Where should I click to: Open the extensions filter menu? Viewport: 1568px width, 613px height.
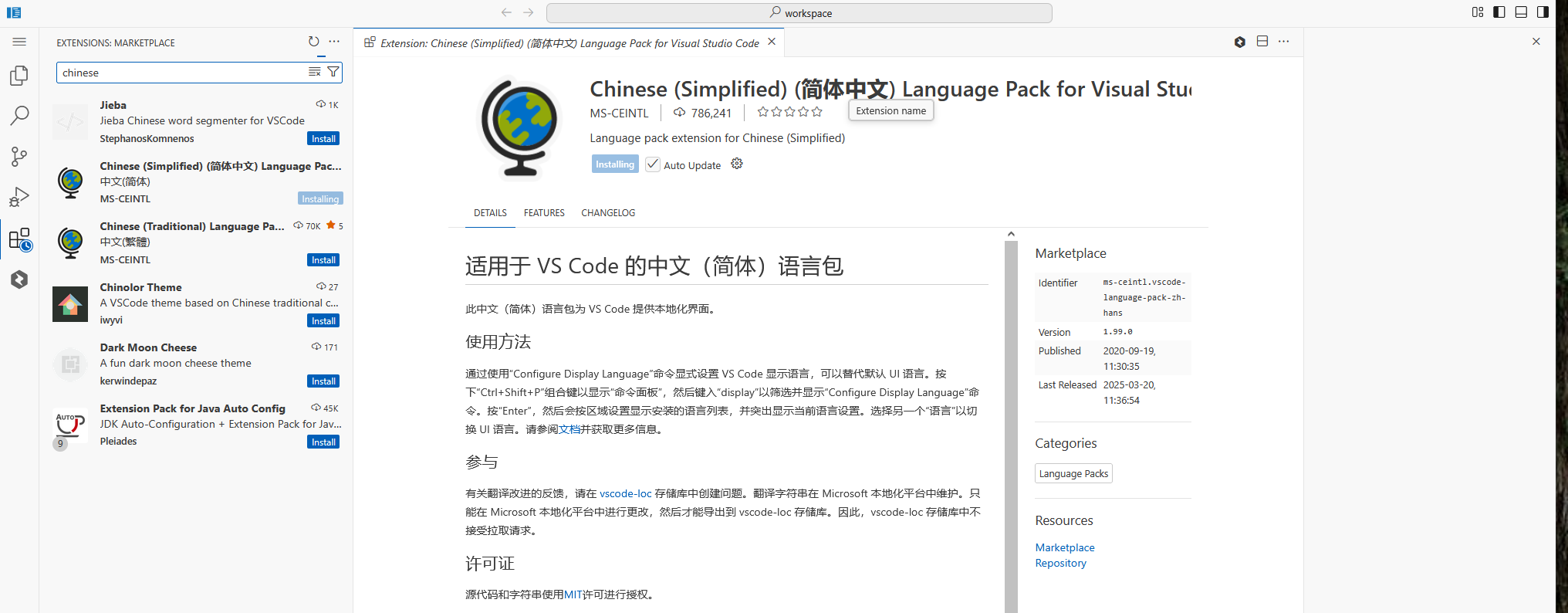[333, 72]
